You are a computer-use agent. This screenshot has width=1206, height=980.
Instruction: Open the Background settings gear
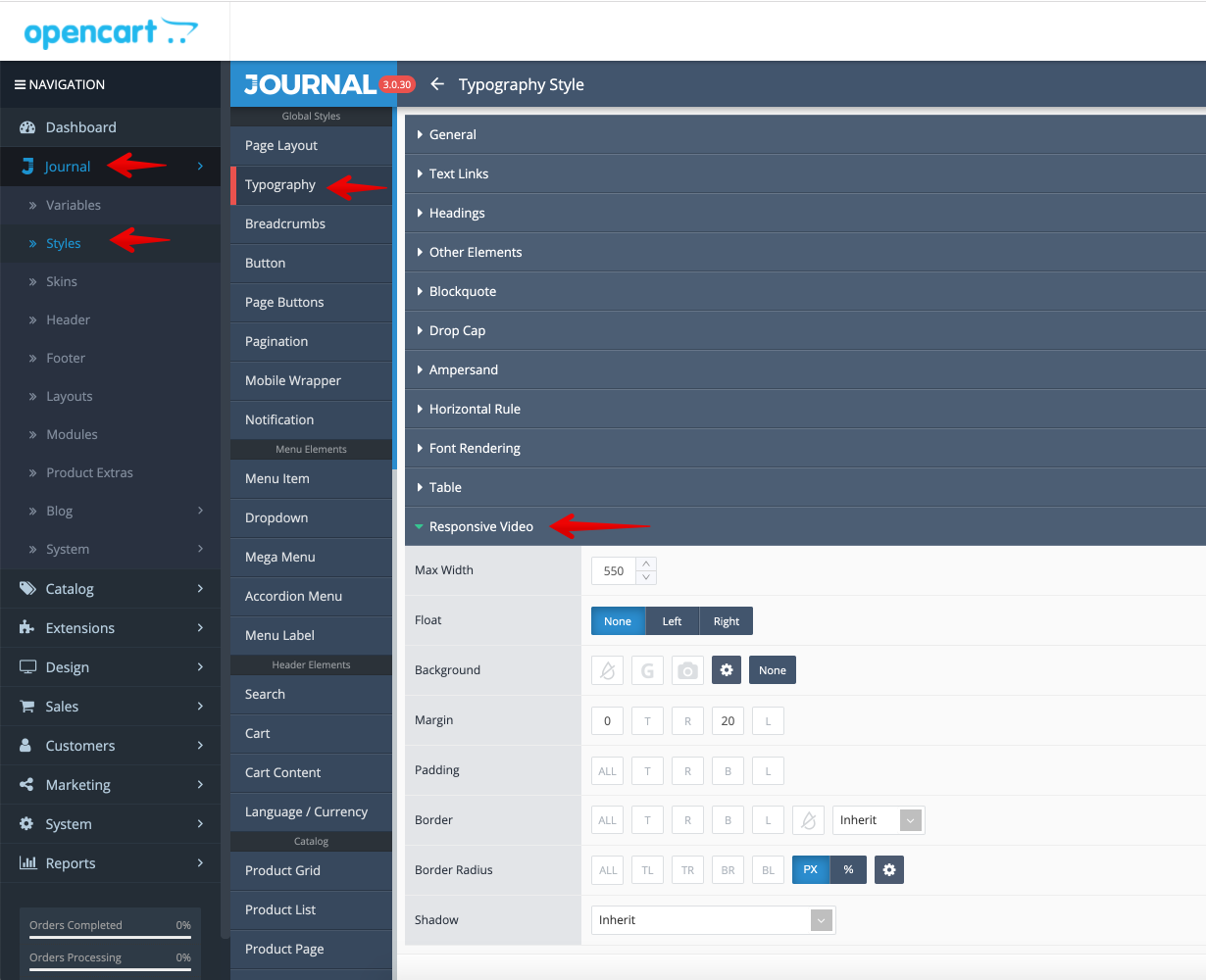[x=727, y=670]
